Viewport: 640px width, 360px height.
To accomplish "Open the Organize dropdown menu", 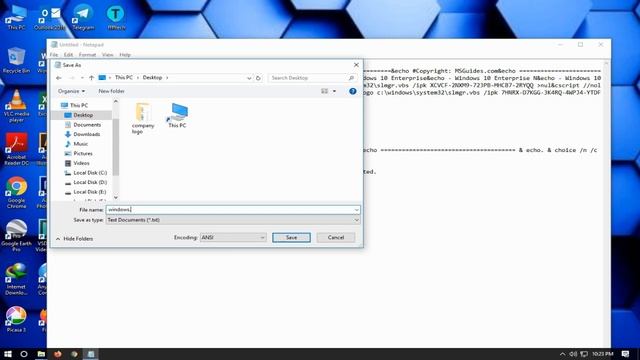I will click(71, 91).
